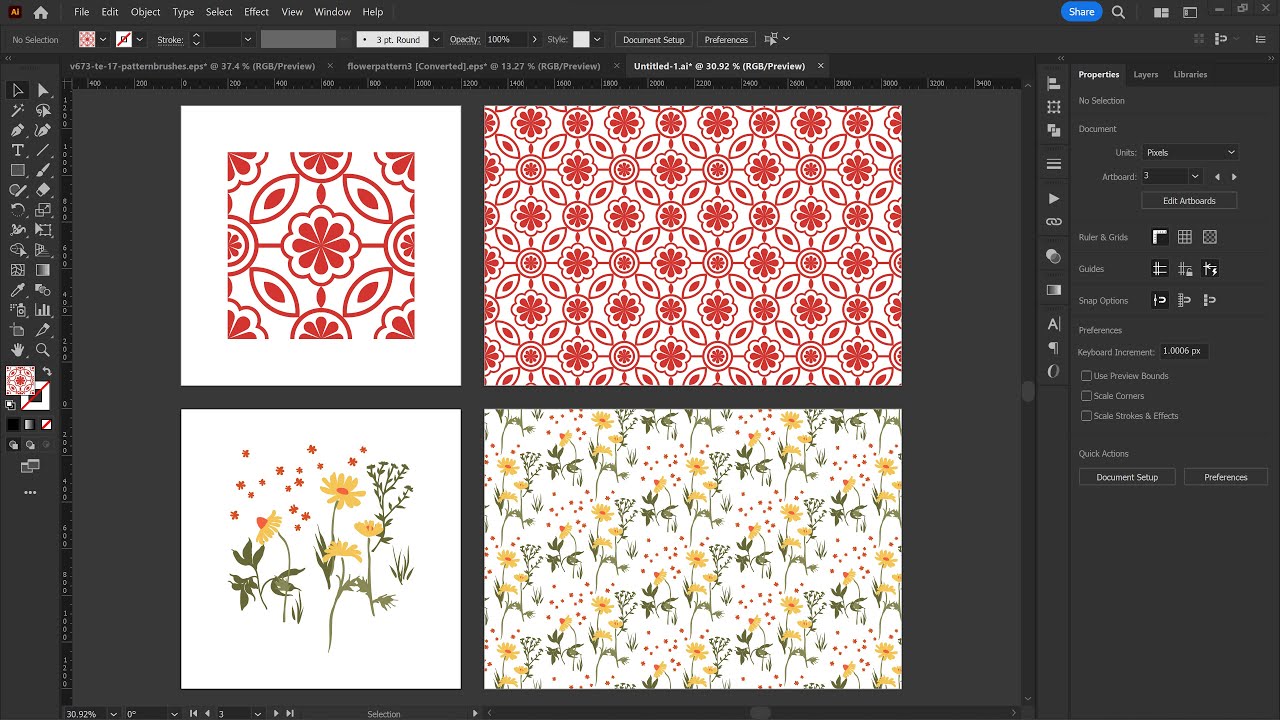Image resolution: width=1280 pixels, height=720 pixels.
Task: Swap fill and stroke colors
Action: (x=46, y=371)
